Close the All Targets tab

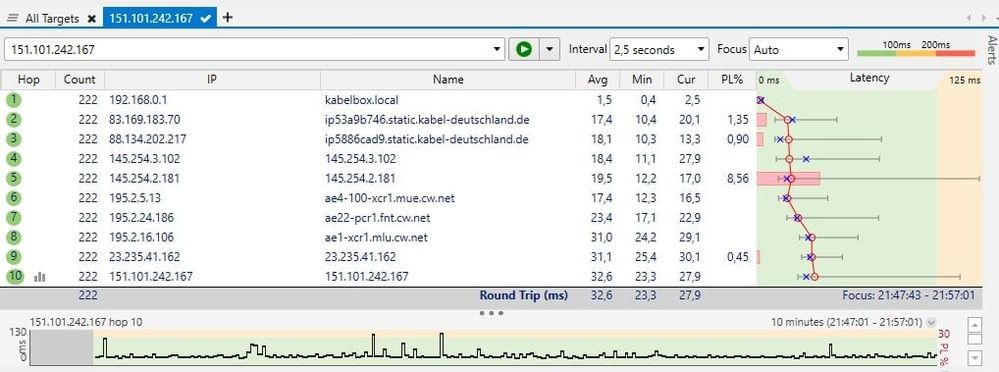tap(91, 18)
